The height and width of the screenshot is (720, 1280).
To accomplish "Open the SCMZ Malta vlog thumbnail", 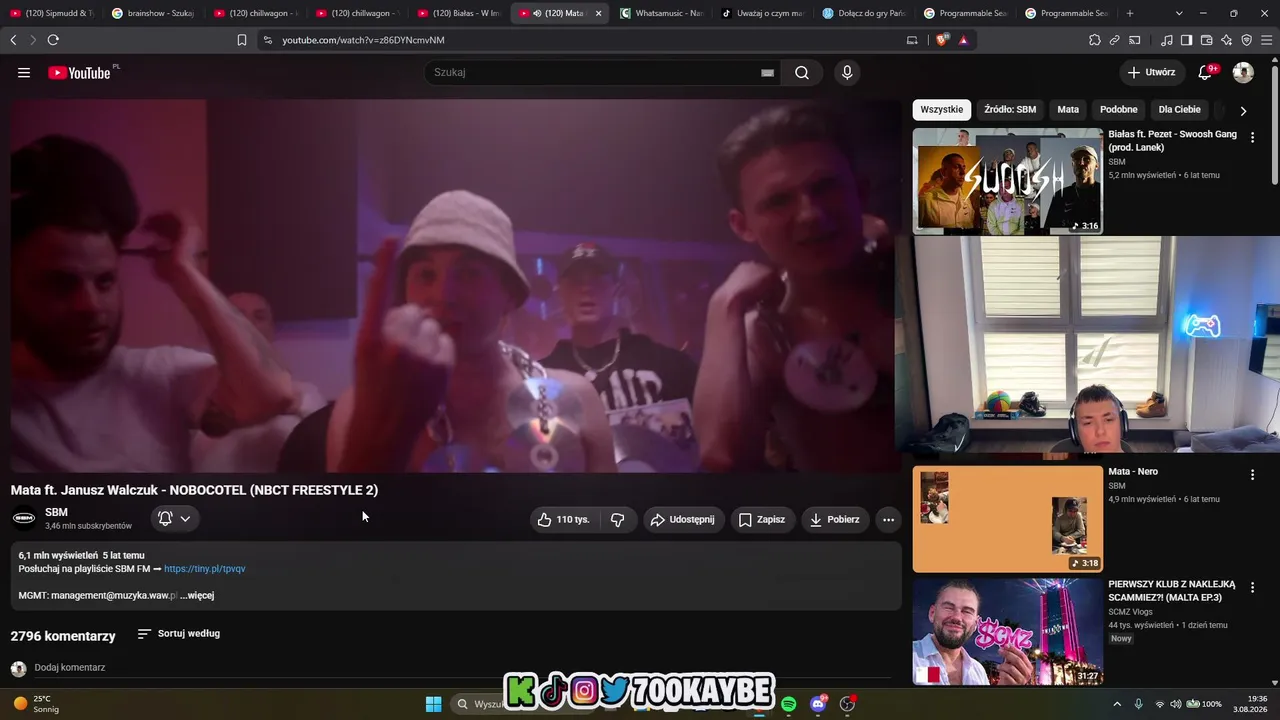I will (x=1008, y=632).
